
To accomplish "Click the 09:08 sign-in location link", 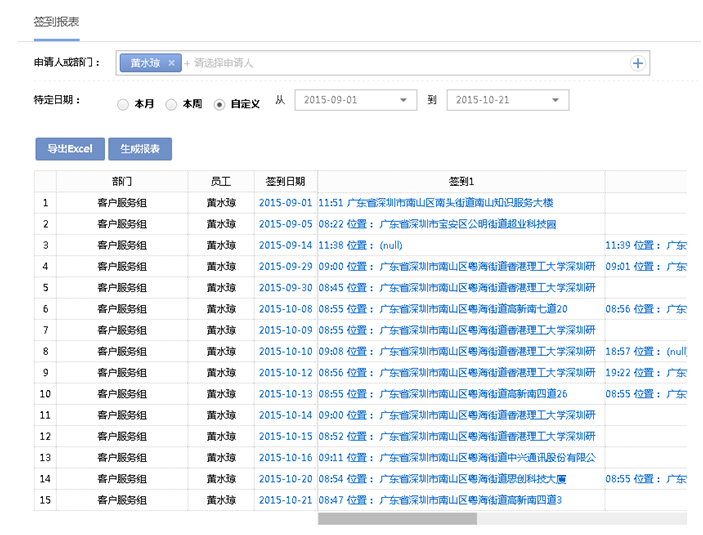I will pos(457,351).
